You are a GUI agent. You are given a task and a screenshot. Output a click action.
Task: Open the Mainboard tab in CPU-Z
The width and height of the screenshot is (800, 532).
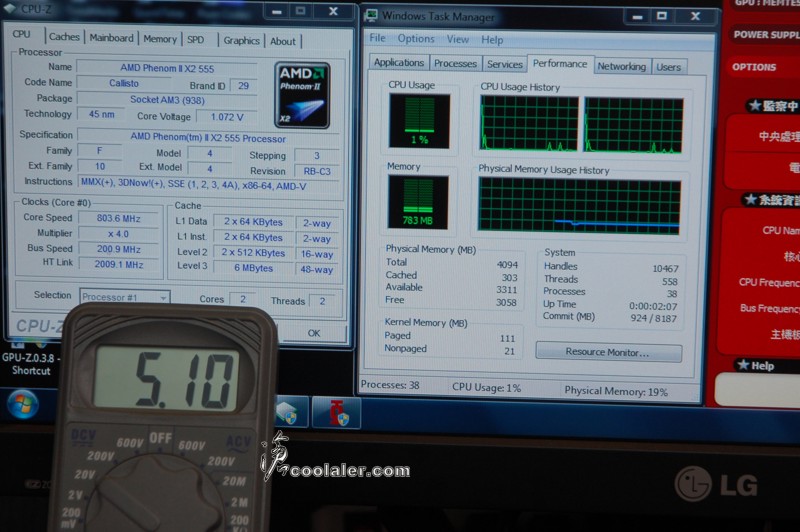coord(111,38)
